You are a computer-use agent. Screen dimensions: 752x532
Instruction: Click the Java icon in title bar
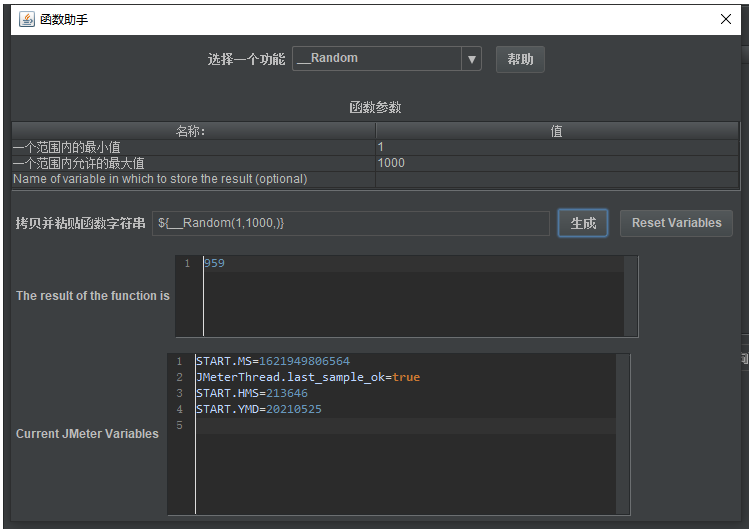click(x=27, y=19)
